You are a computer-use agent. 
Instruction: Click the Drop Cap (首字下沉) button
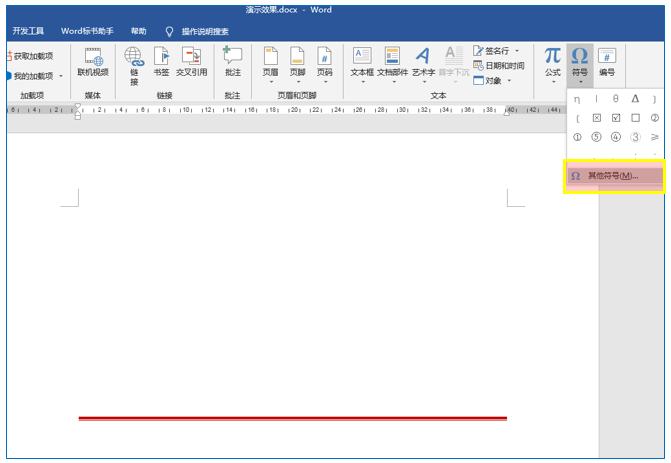454,65
